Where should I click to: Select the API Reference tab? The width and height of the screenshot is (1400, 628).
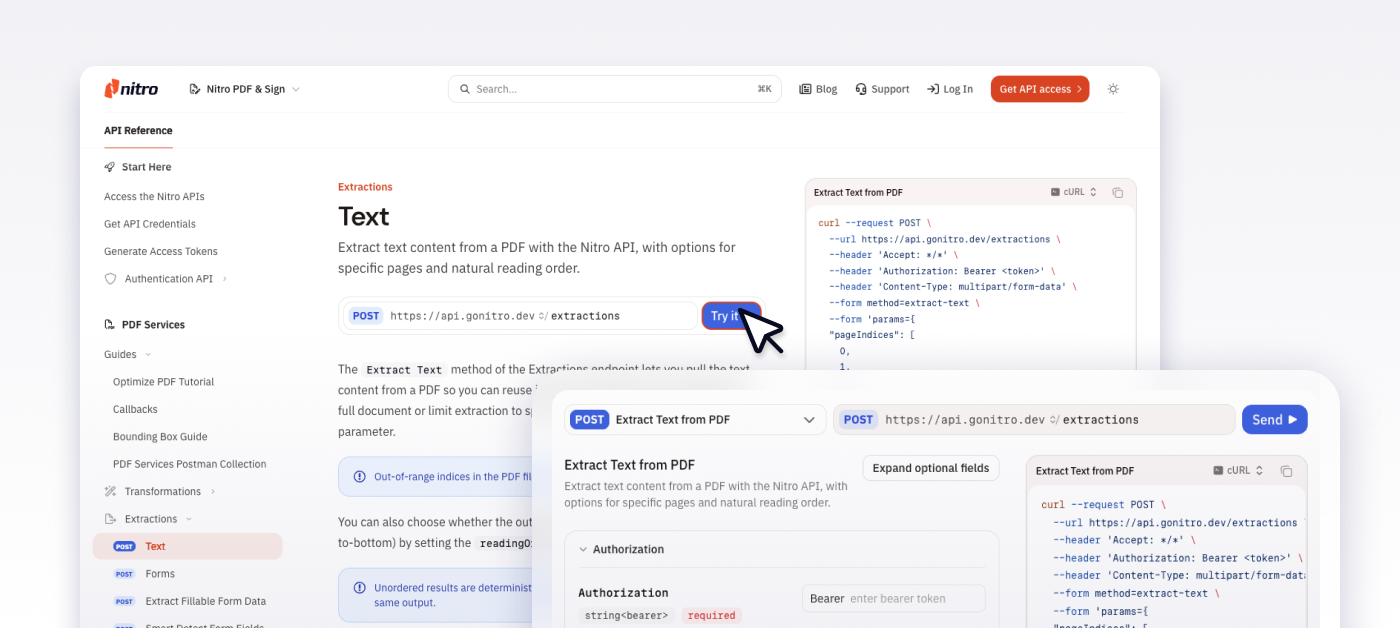[x=138, y=130]
